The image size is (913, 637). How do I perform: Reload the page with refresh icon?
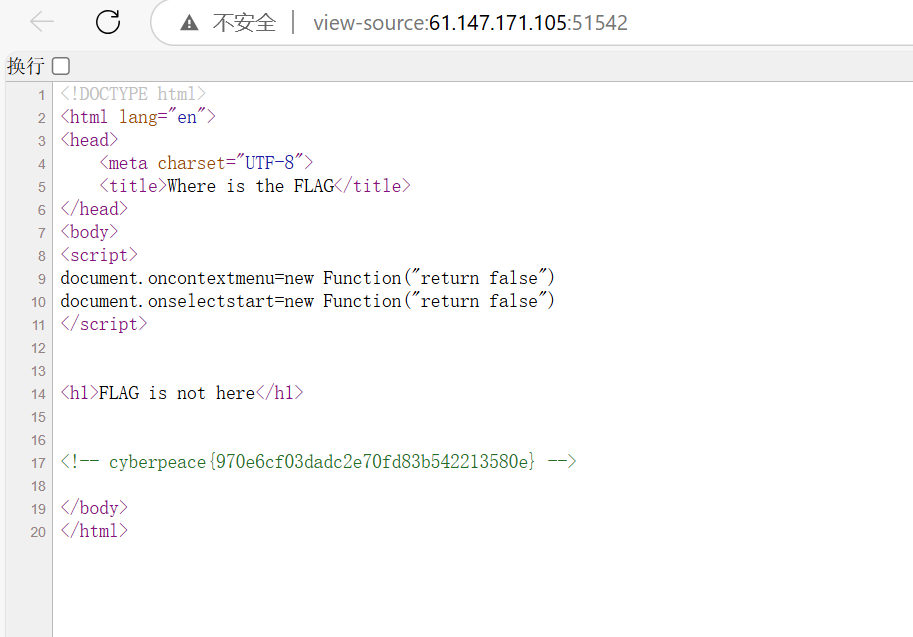(x=108, y=22)
